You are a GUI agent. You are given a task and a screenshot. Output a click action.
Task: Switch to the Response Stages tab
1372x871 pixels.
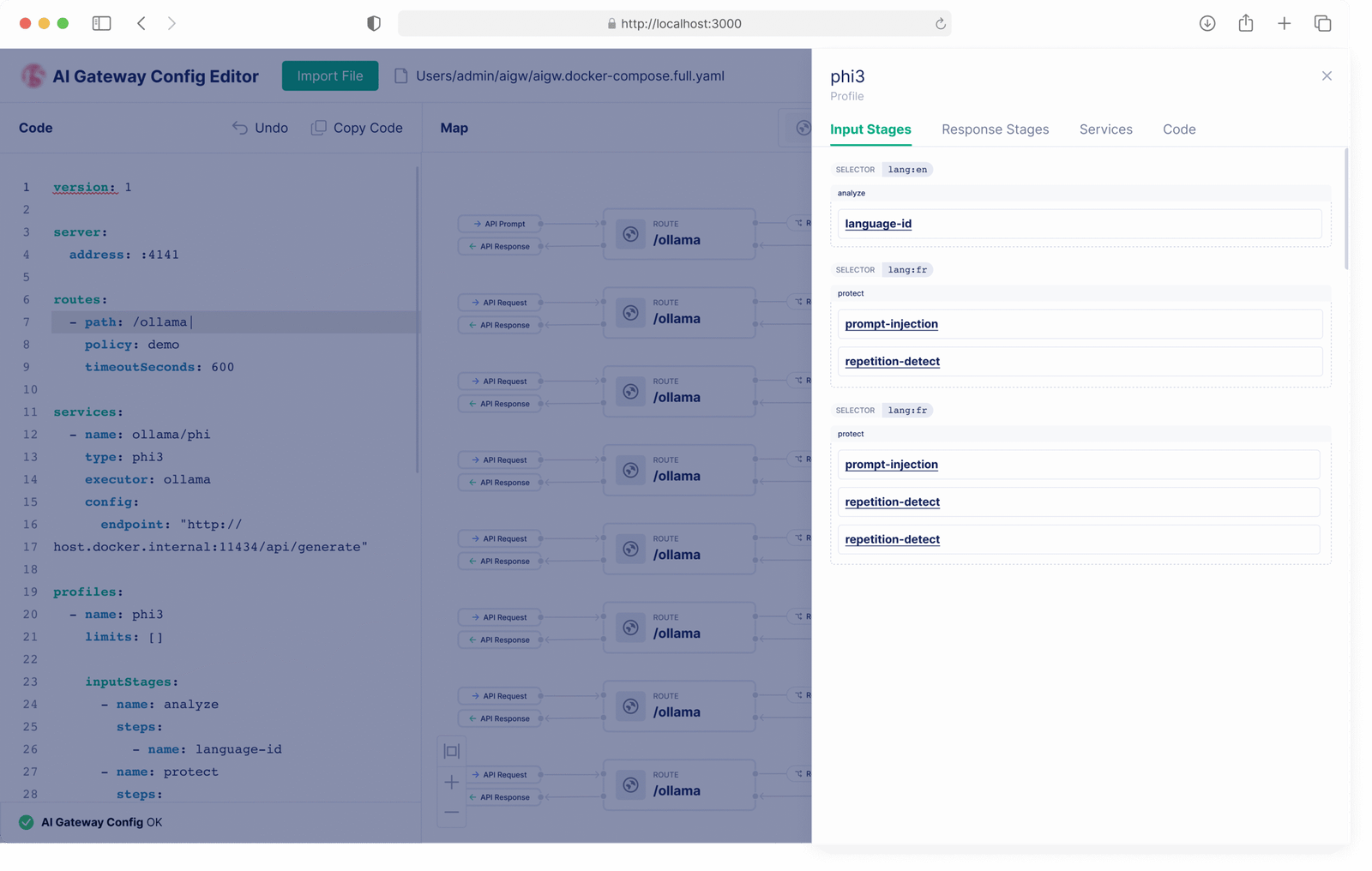pos(995,129)
